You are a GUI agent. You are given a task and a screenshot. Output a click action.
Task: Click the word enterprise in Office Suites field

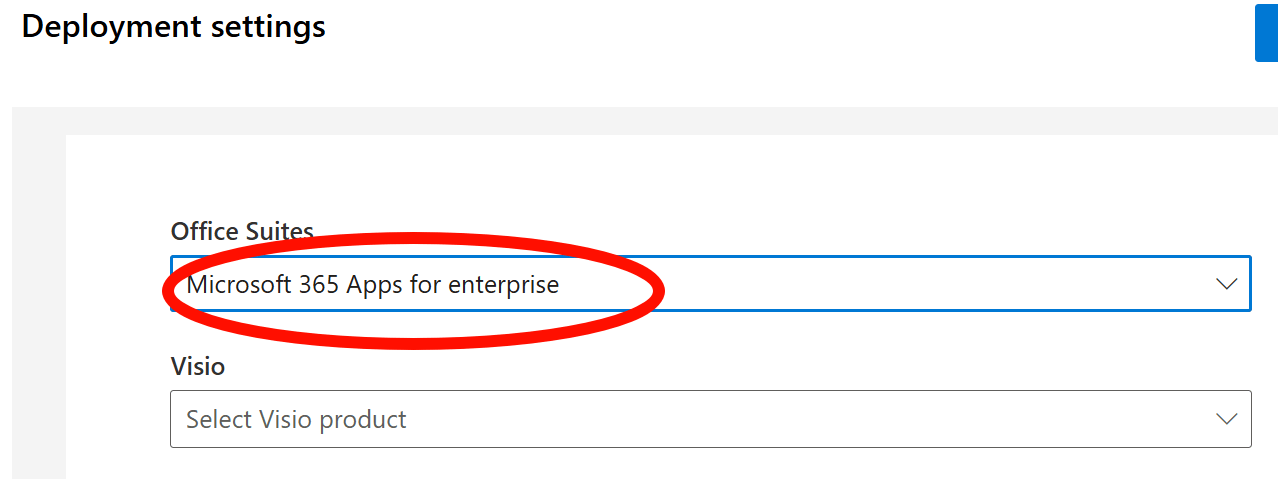point(504,285)
